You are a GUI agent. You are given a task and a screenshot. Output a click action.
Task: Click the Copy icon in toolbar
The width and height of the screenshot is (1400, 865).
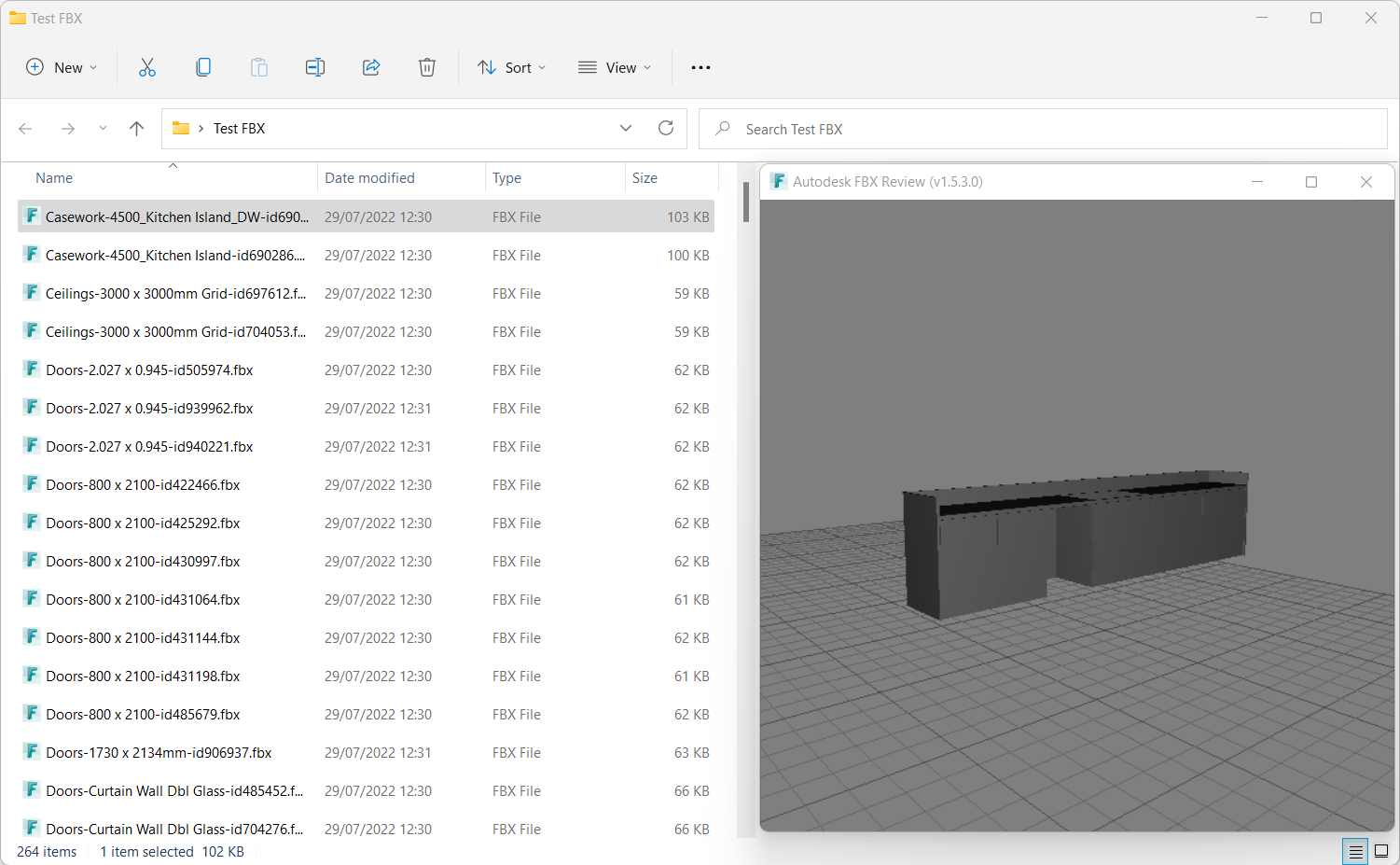(x=203, y=67)
